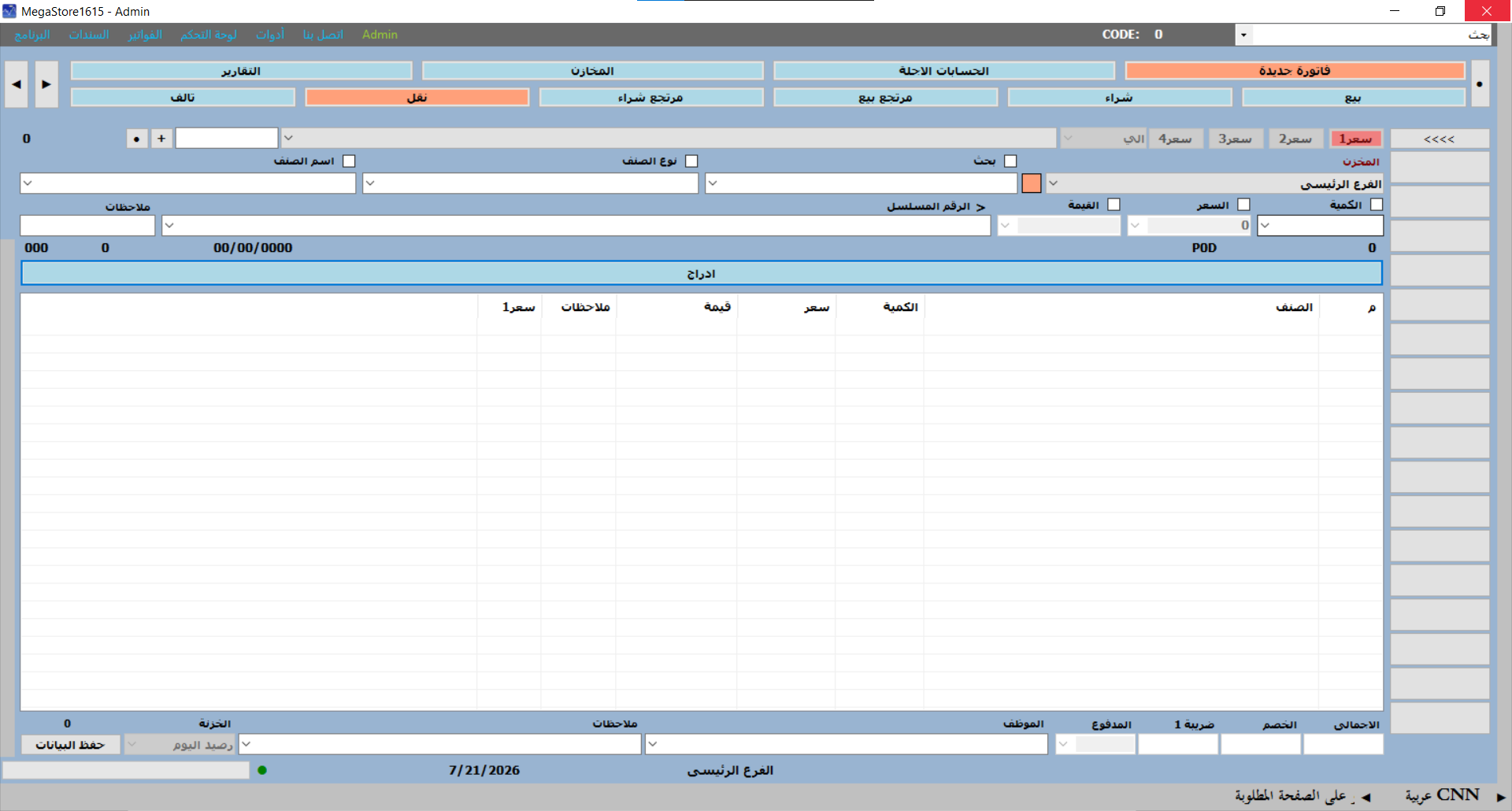Switch to the الحسابات الاجلة tab

943,71
